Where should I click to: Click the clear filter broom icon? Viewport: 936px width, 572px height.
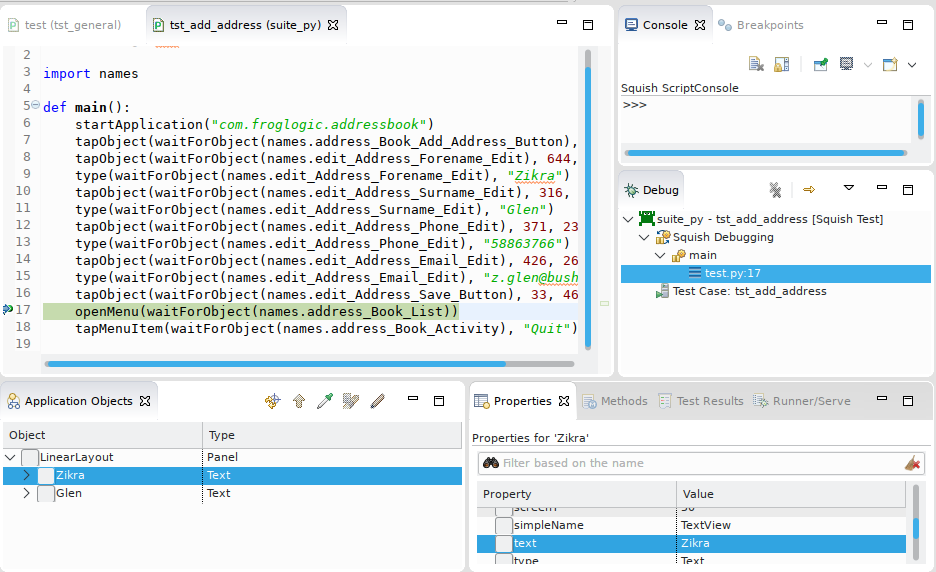coord(912,463)
